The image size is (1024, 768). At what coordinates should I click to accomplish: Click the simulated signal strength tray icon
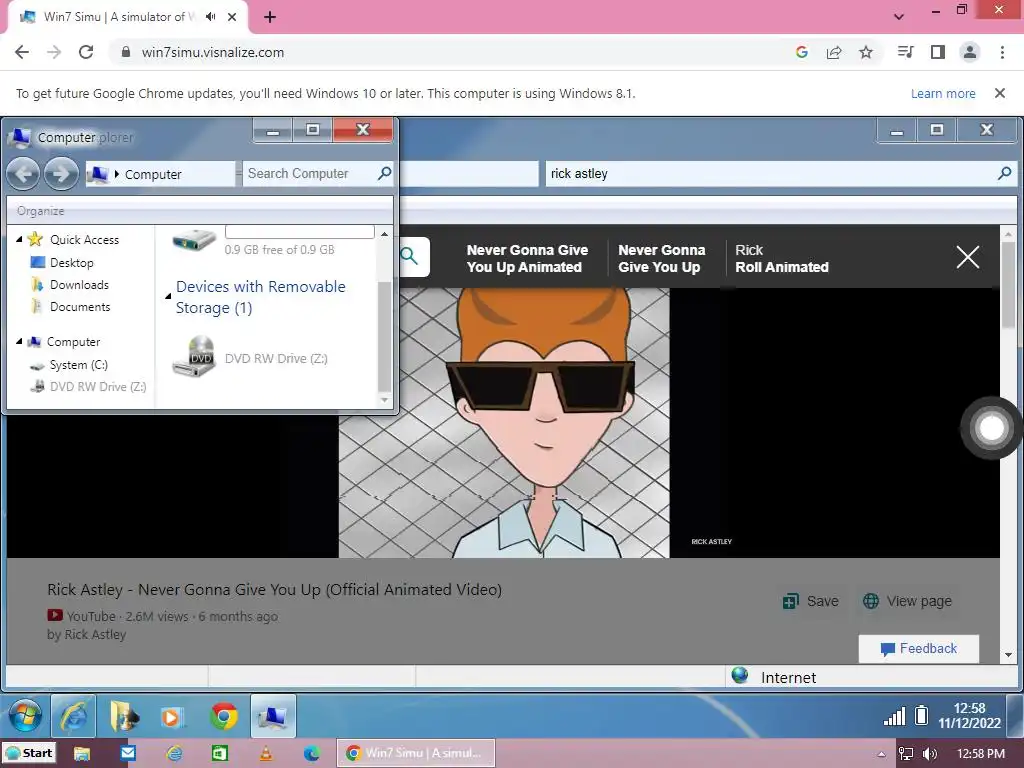tap(895, 717)
